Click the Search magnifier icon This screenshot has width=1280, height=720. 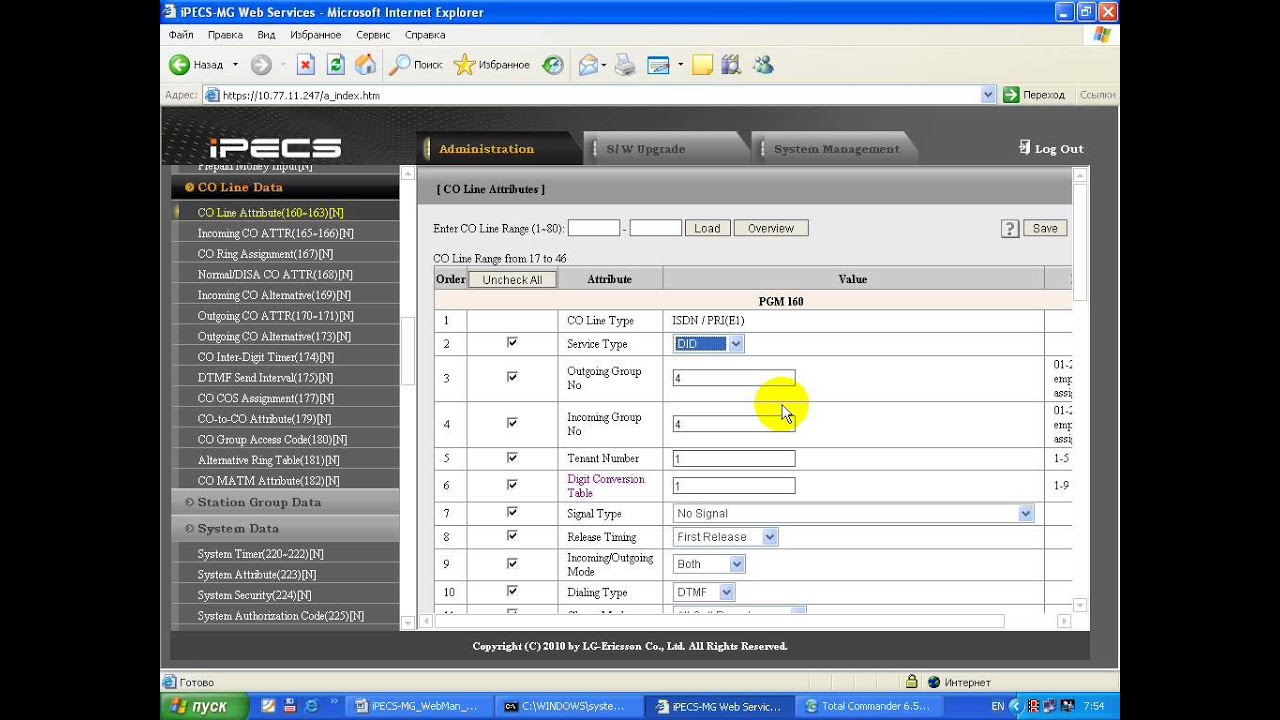(399, 65)
